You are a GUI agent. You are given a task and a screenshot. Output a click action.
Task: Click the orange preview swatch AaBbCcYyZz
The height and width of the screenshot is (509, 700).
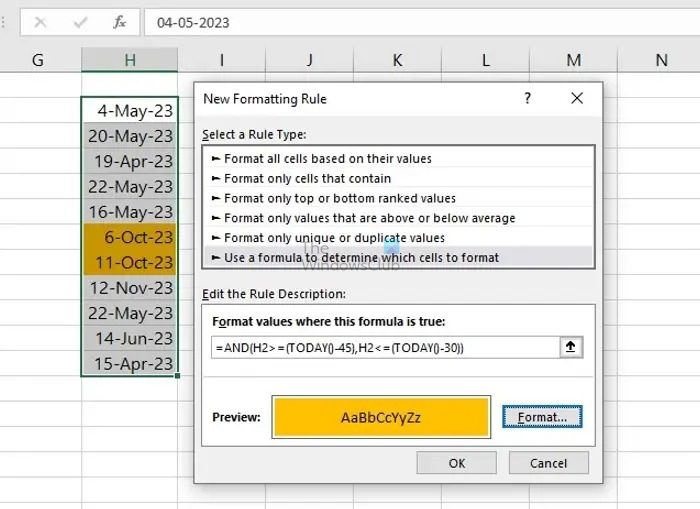coord(381,417)
